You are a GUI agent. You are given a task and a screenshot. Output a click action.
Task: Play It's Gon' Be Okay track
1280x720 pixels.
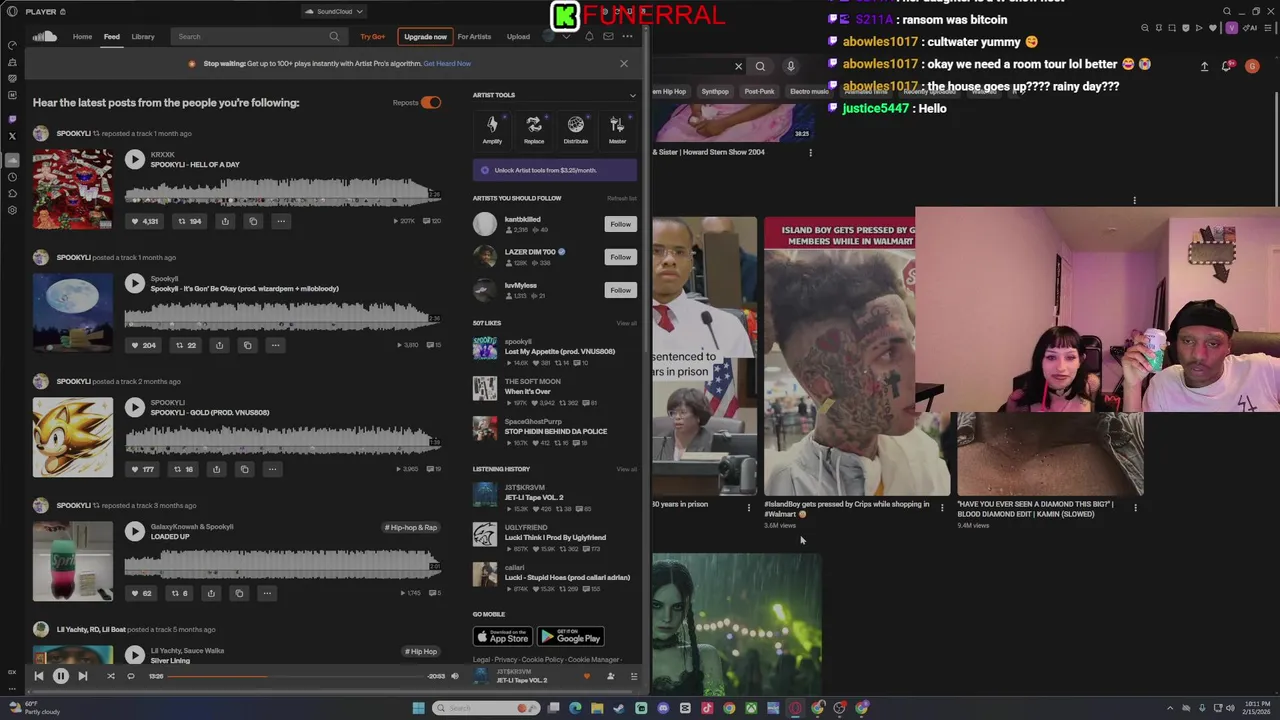[135, 284]
